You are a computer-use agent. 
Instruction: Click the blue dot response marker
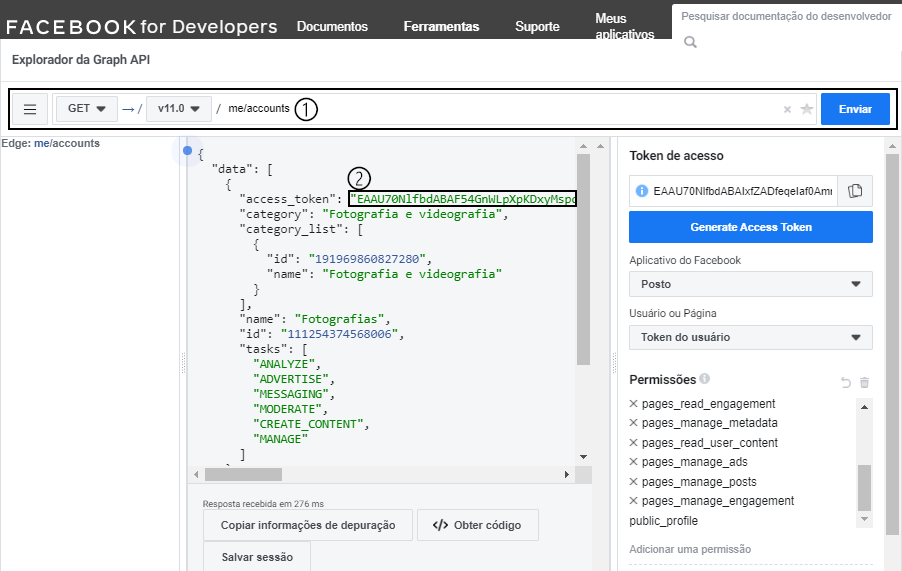click(x=188, y=151)
